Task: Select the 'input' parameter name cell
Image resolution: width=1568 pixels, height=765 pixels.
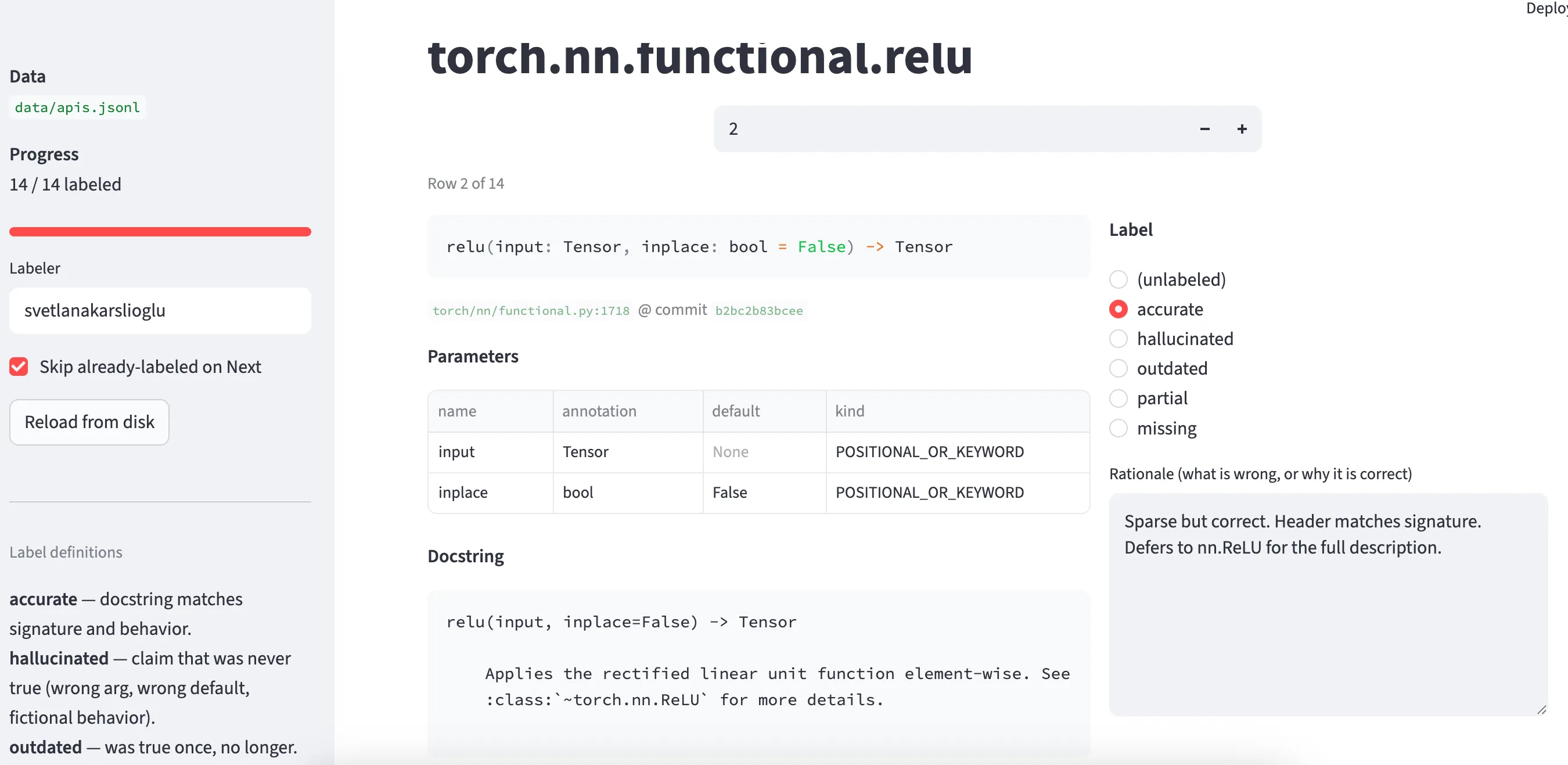Action: click(x=491, y=451)
